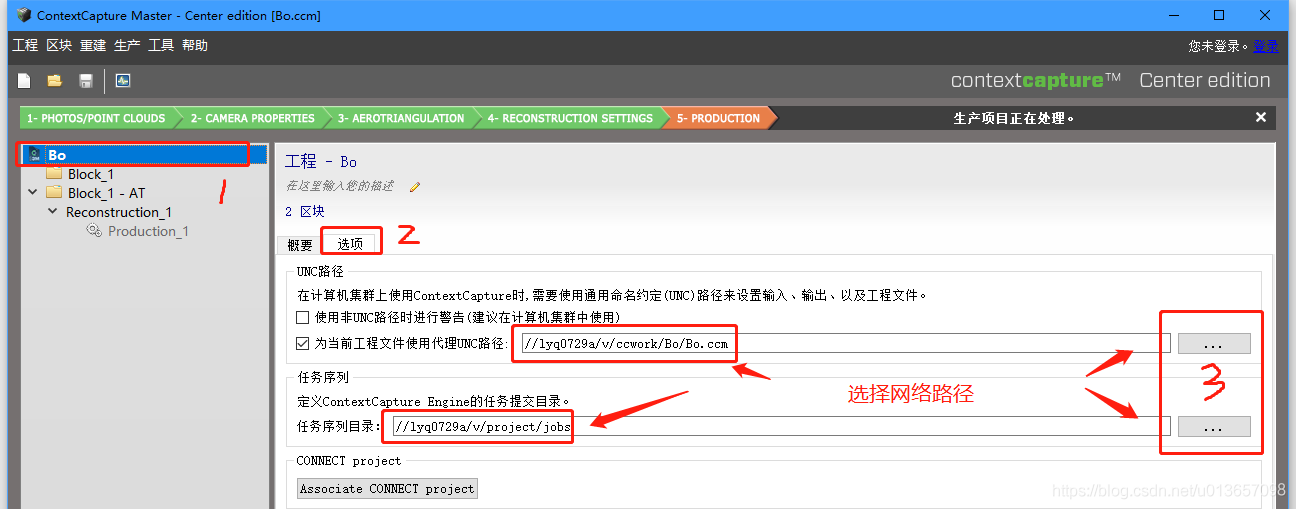Collapse the Block_1 - AT tree node
Viewport: 1296px width, 509px height.
(x=33, y=193)
